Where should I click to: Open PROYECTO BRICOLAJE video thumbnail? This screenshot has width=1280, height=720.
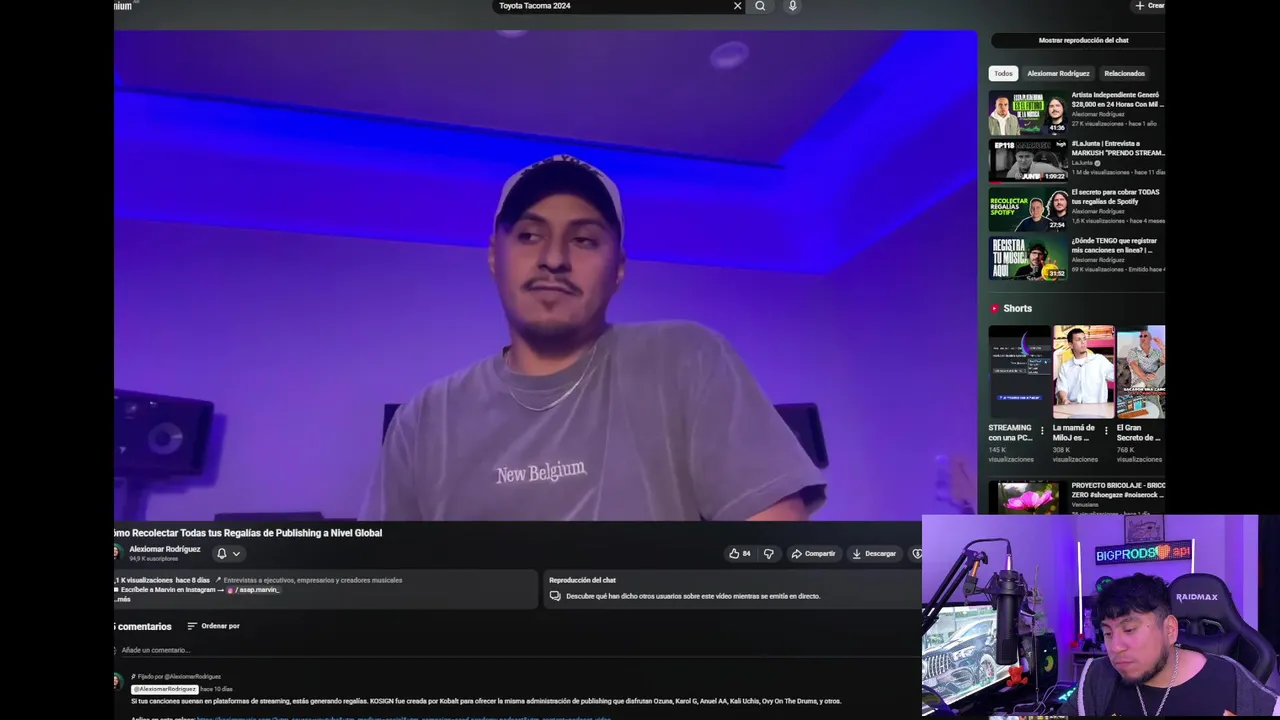[x=1028, y=497]
